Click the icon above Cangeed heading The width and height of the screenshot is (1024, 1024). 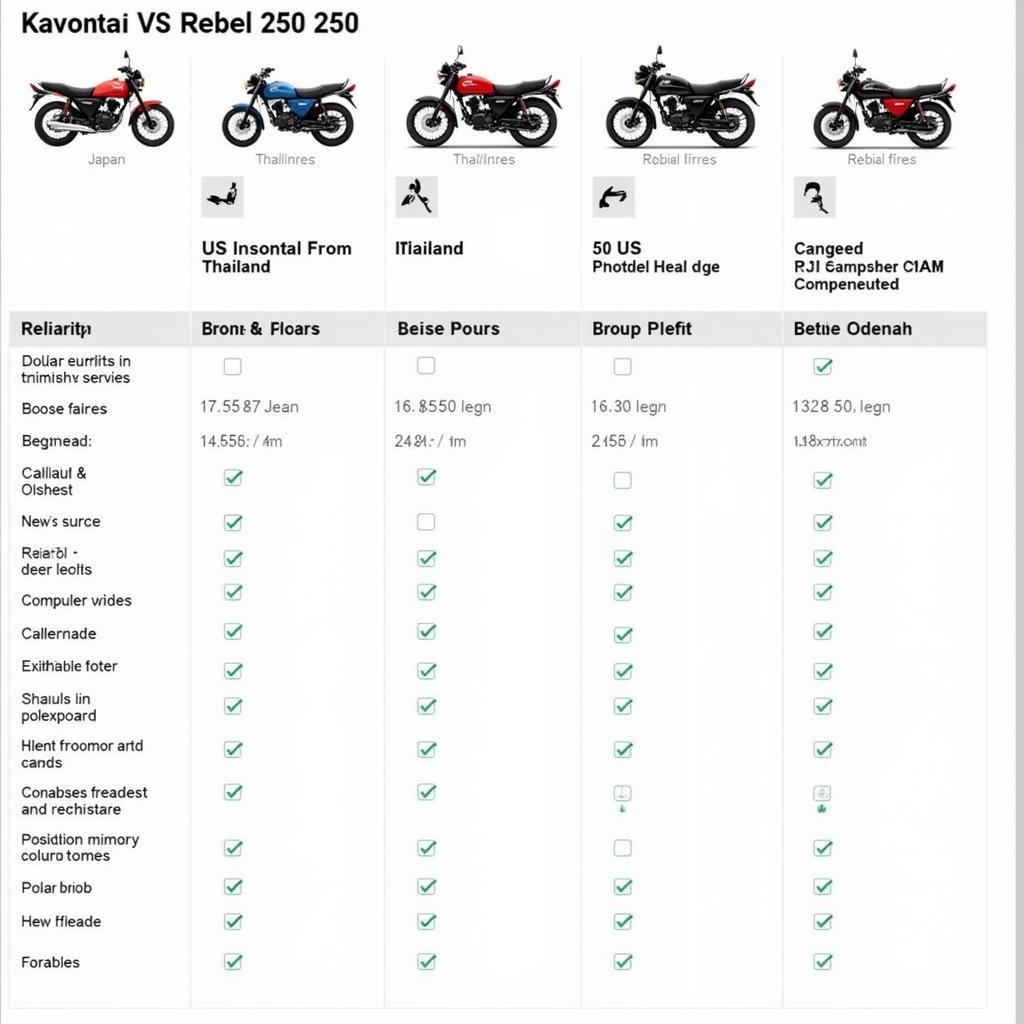814,197
